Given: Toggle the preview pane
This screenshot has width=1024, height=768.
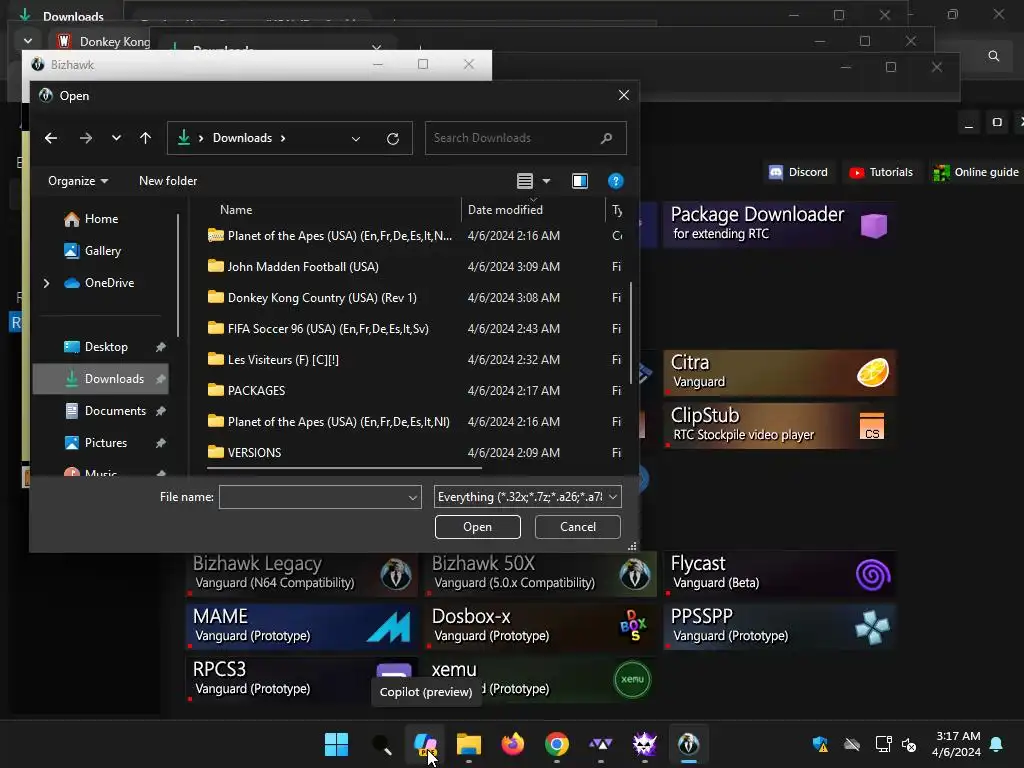Looking at the screenshot, I should pos(580,181).
